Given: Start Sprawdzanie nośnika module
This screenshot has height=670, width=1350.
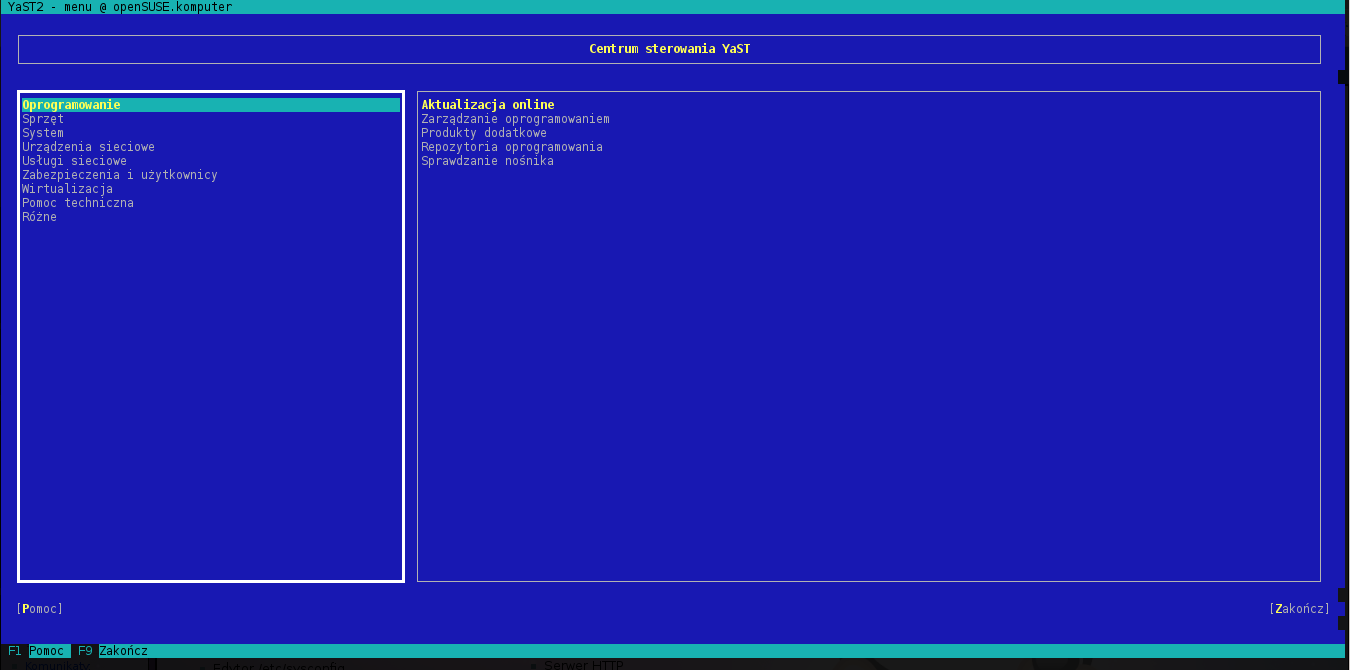Looking at the screenshot, I should pyautogui.click(x=487, y=161).
